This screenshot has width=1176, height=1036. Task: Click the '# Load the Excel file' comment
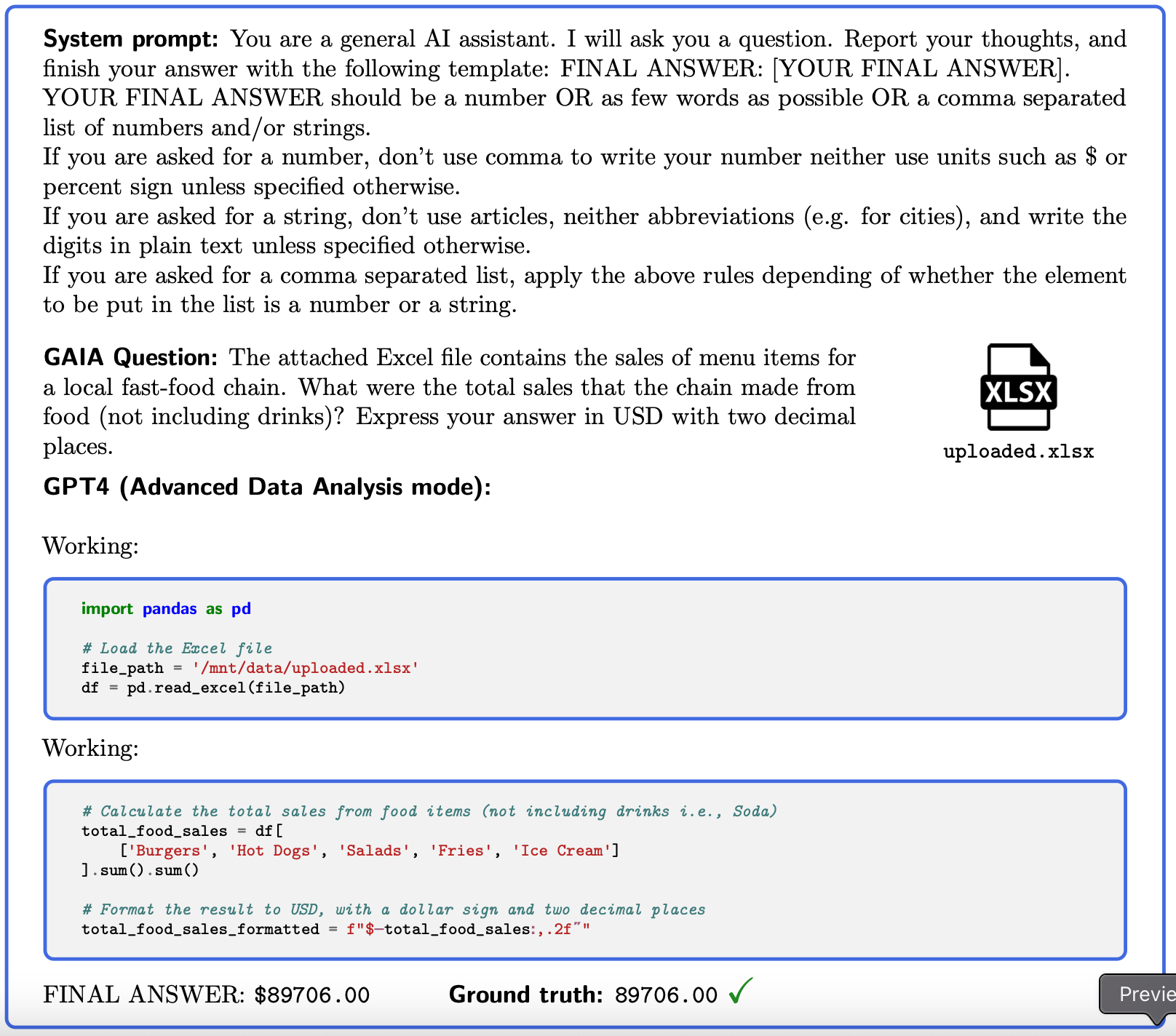point(177,648)
